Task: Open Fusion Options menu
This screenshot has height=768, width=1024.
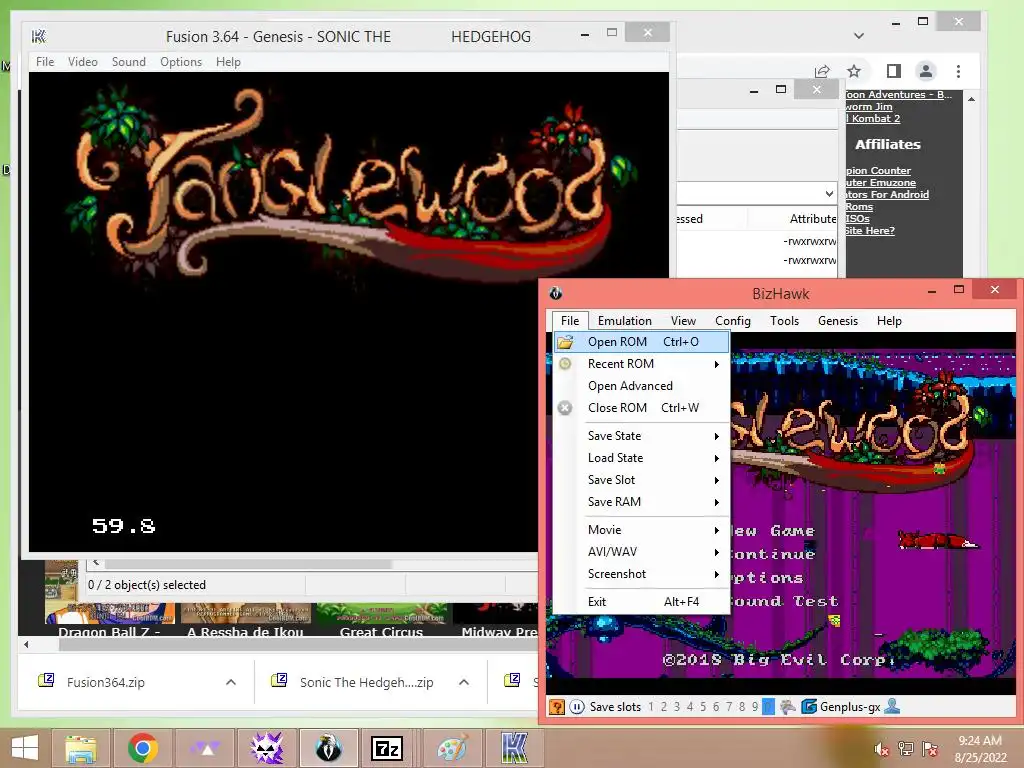Action: click(181, 61)
